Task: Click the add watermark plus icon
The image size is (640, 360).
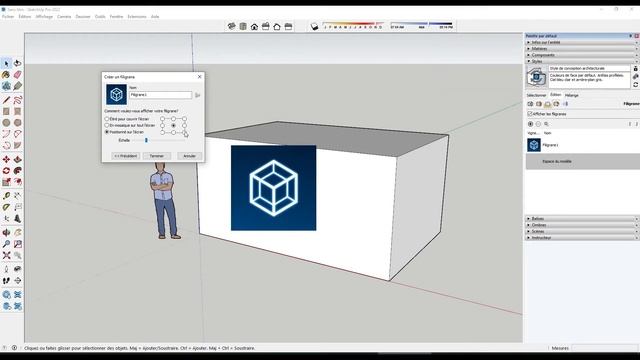Action: tap(530, 124)
